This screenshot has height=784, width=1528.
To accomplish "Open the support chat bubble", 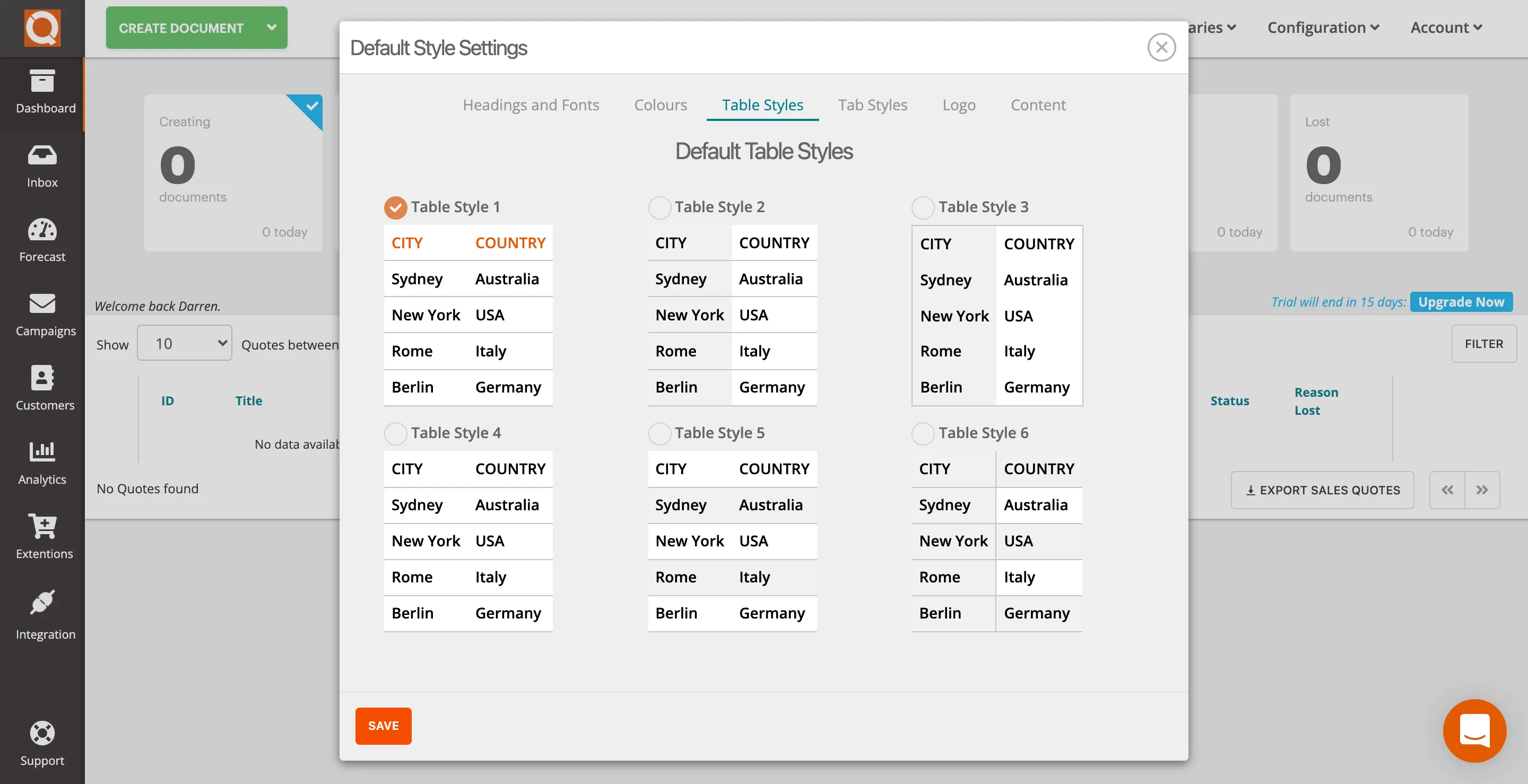I will pos(1474,730).
